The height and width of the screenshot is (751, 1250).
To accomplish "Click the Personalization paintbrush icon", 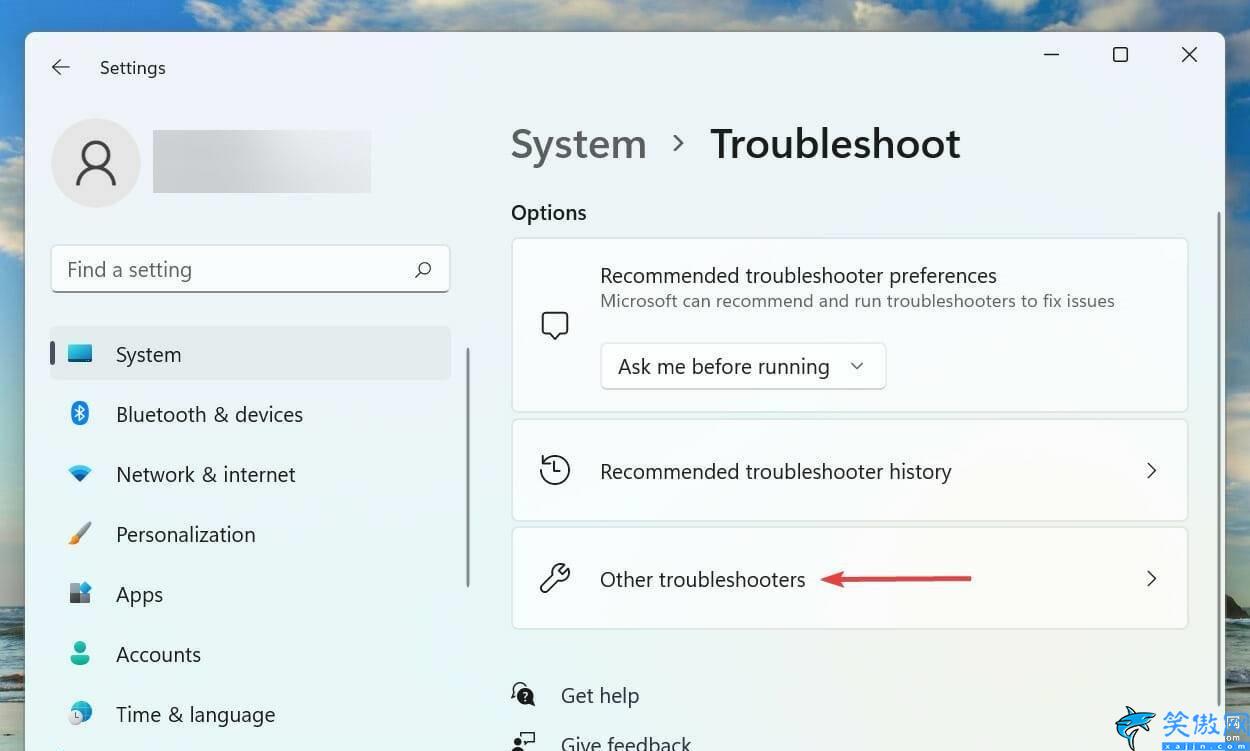I will 80,534.
